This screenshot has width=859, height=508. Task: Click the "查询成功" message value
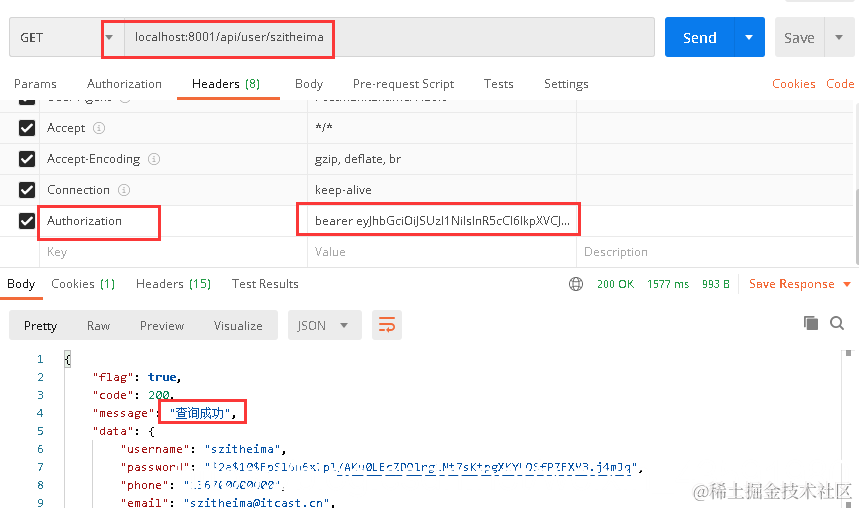coord(202,413)
